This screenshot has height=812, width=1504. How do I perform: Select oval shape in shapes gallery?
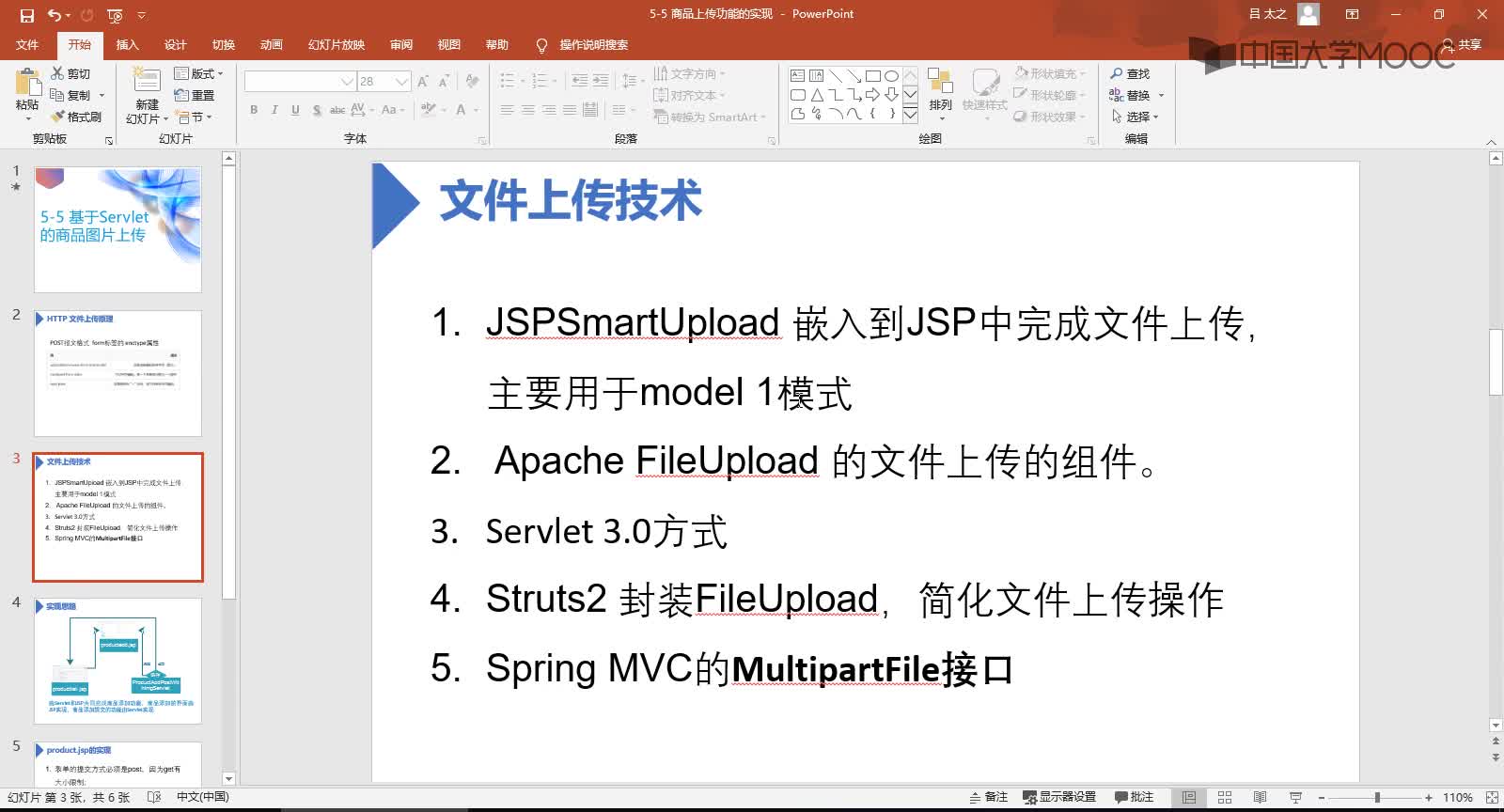point(892,75)
